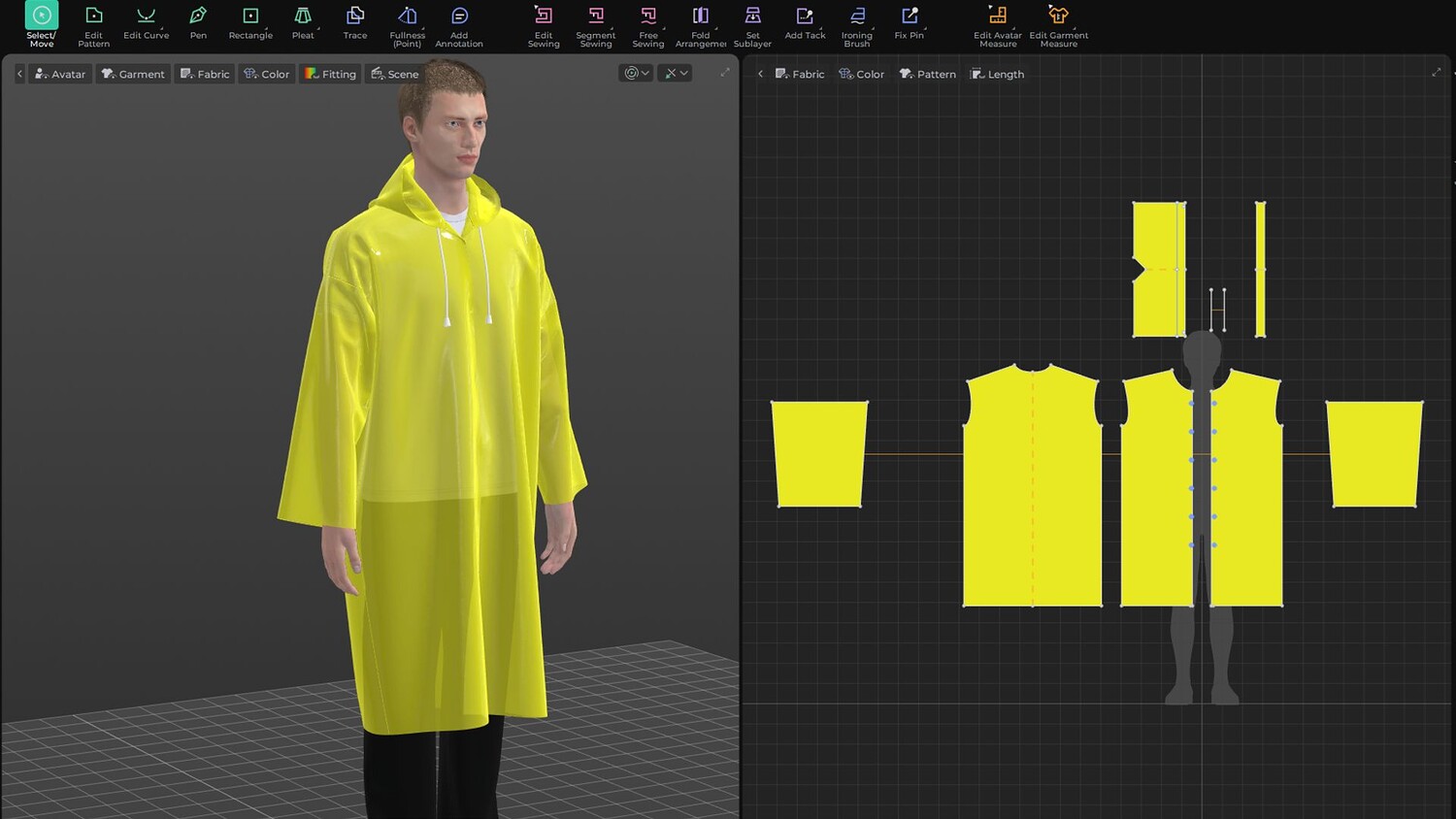The width and height of the screenshot is (1456, 819).
Task: Click the Add Annotation tool
Action: click(x=459, y=25)
